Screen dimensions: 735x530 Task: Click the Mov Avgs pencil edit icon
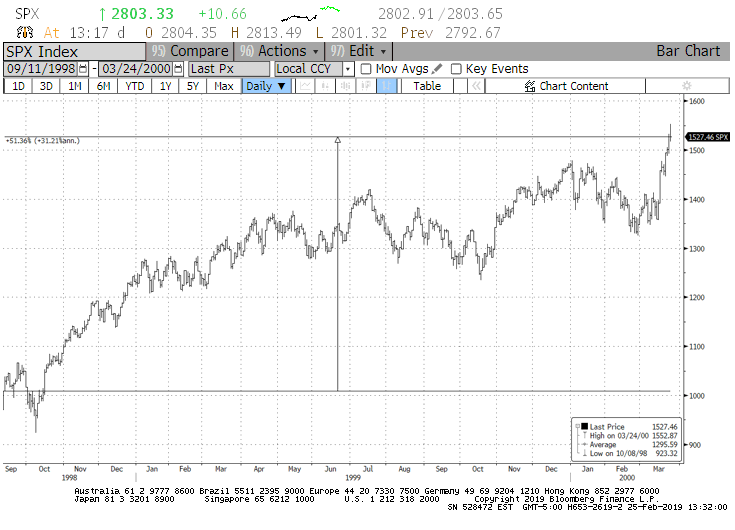pos(437,69)
